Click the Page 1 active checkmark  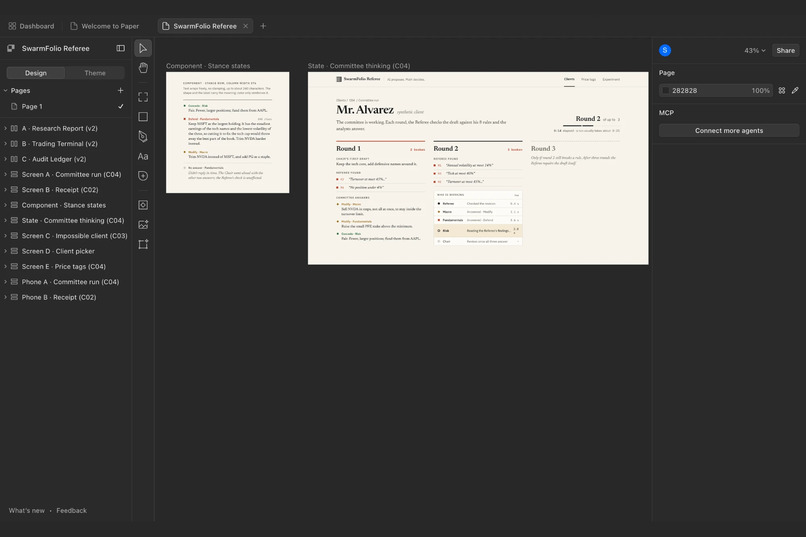tap(121, 106)
